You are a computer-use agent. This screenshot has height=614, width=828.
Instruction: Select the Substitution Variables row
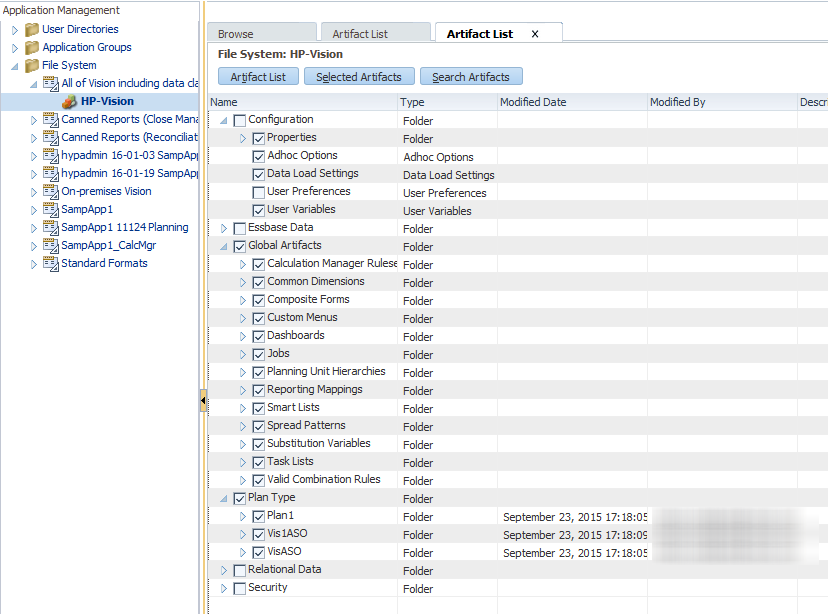pyautogui.click(x=518, y=444)
